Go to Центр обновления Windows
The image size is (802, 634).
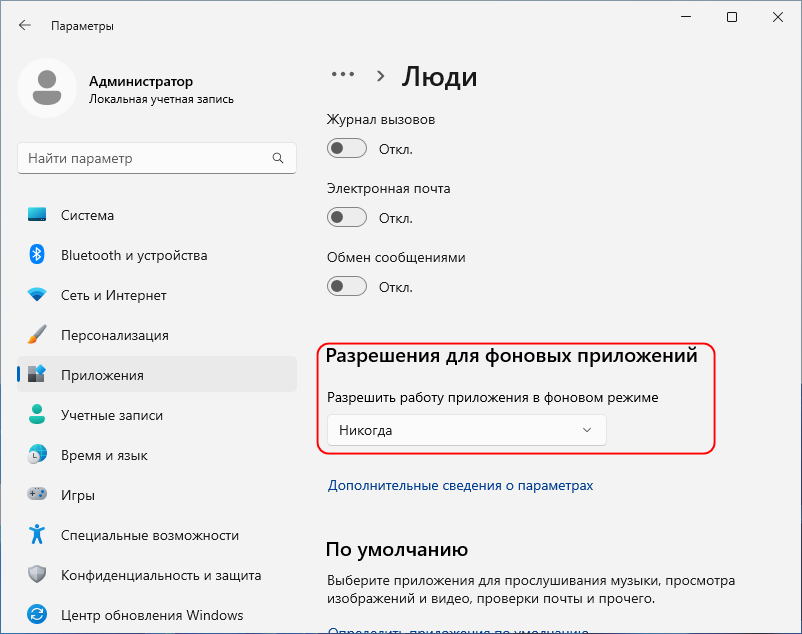point(152,615)
